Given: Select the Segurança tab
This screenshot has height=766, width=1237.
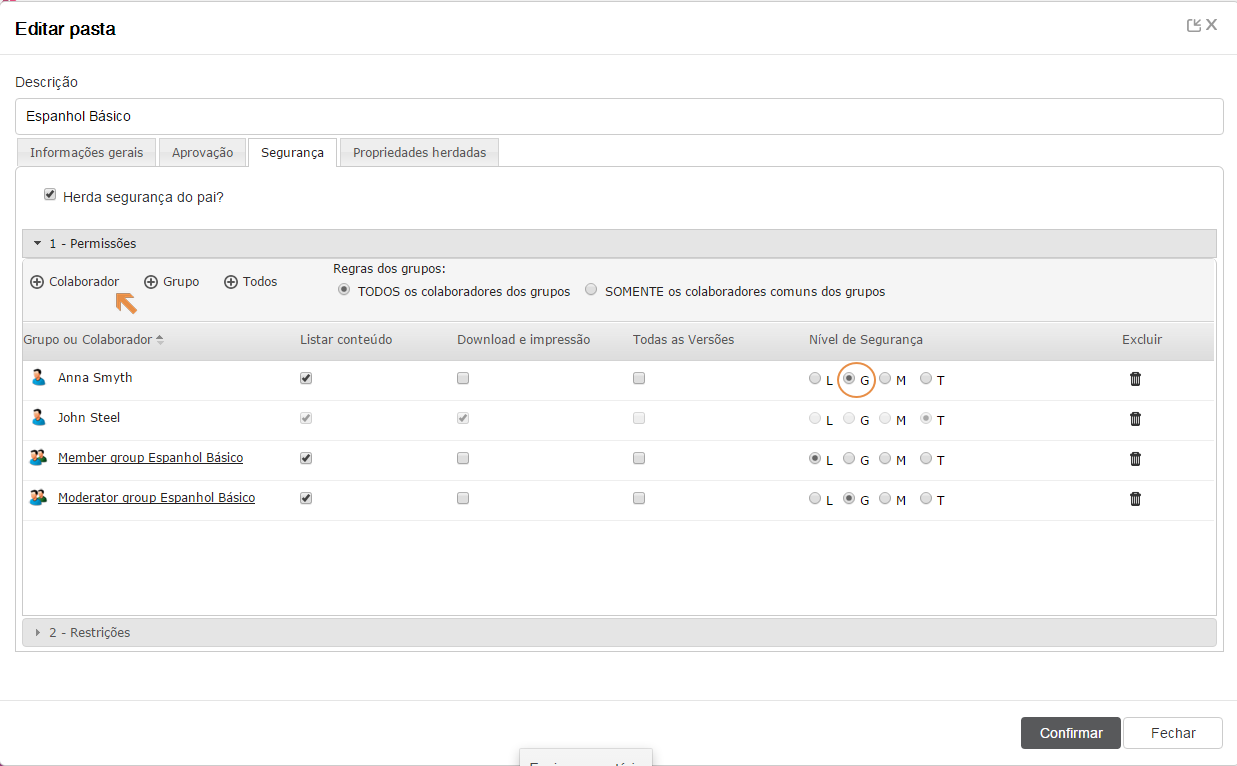Looking at the screenshot, I should 292,153.
